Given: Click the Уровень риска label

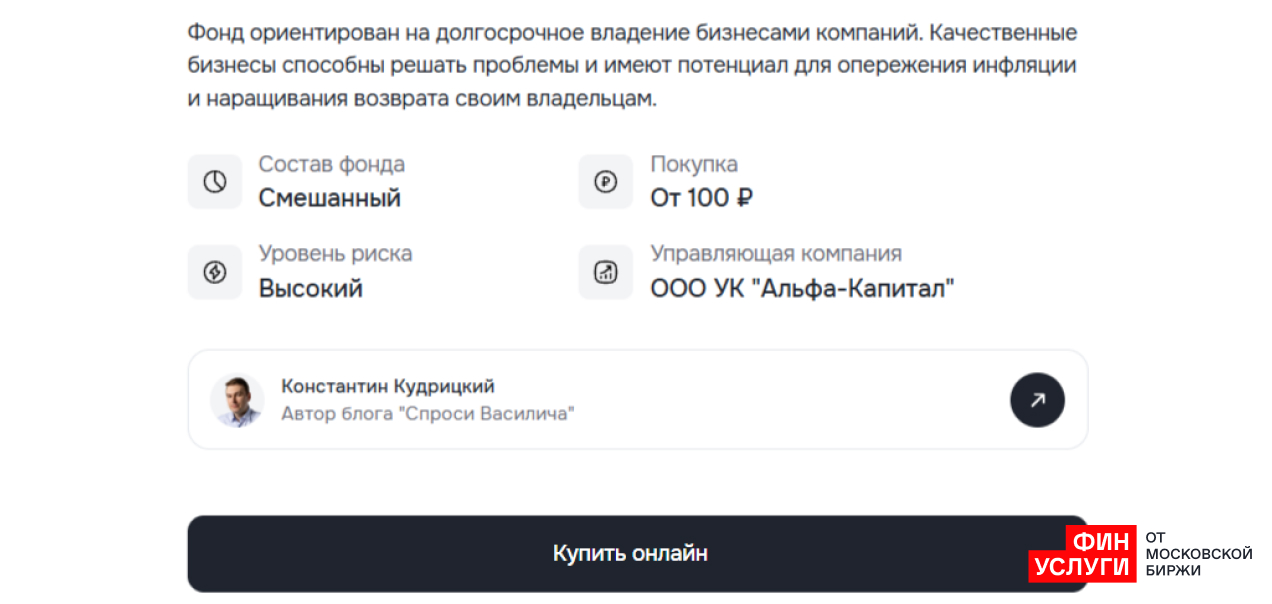Looking at the screenshot, I should 335,254.
